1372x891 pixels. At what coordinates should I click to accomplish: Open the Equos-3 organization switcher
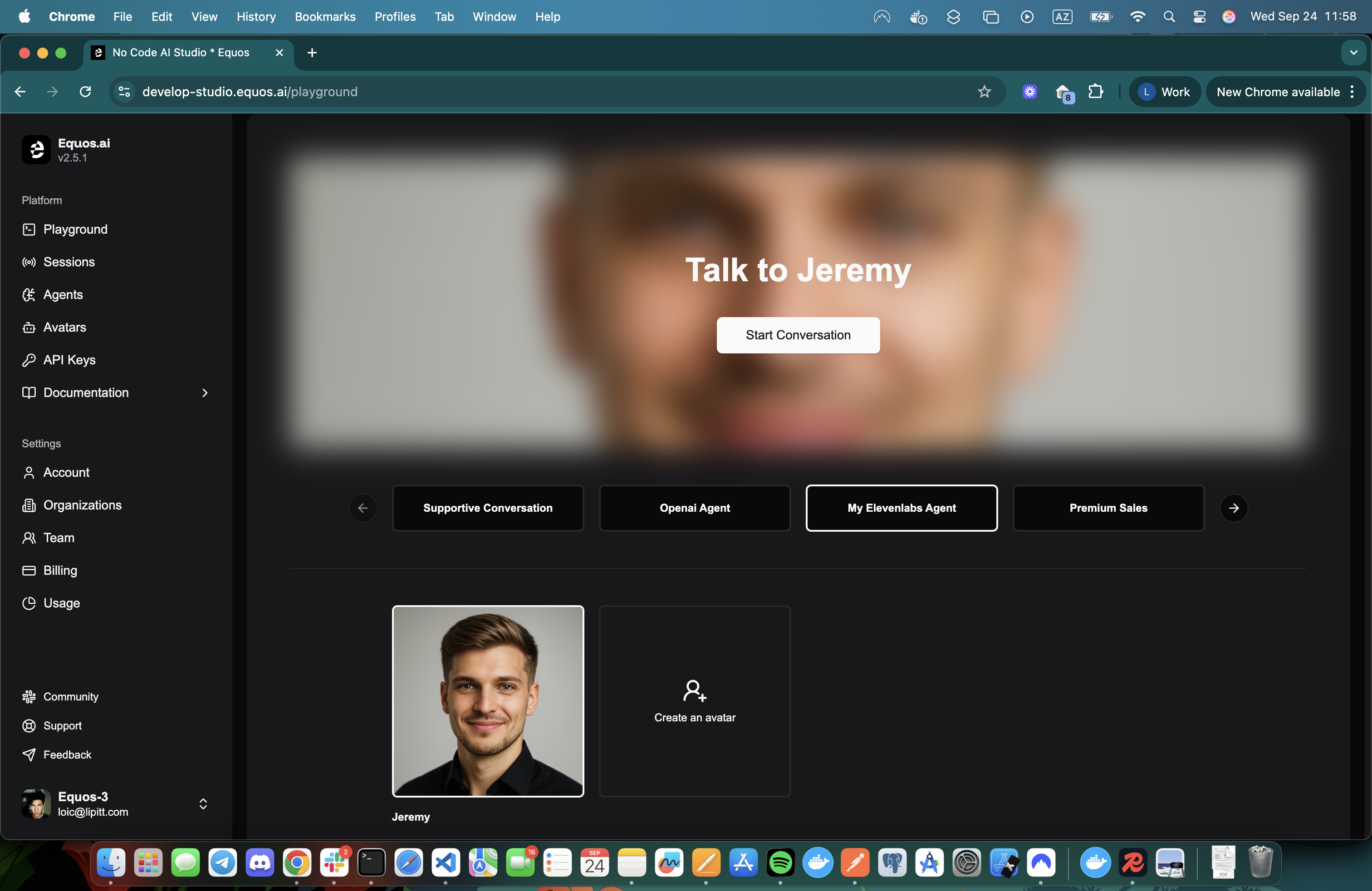pyautogui.click(x=203, y=804)
